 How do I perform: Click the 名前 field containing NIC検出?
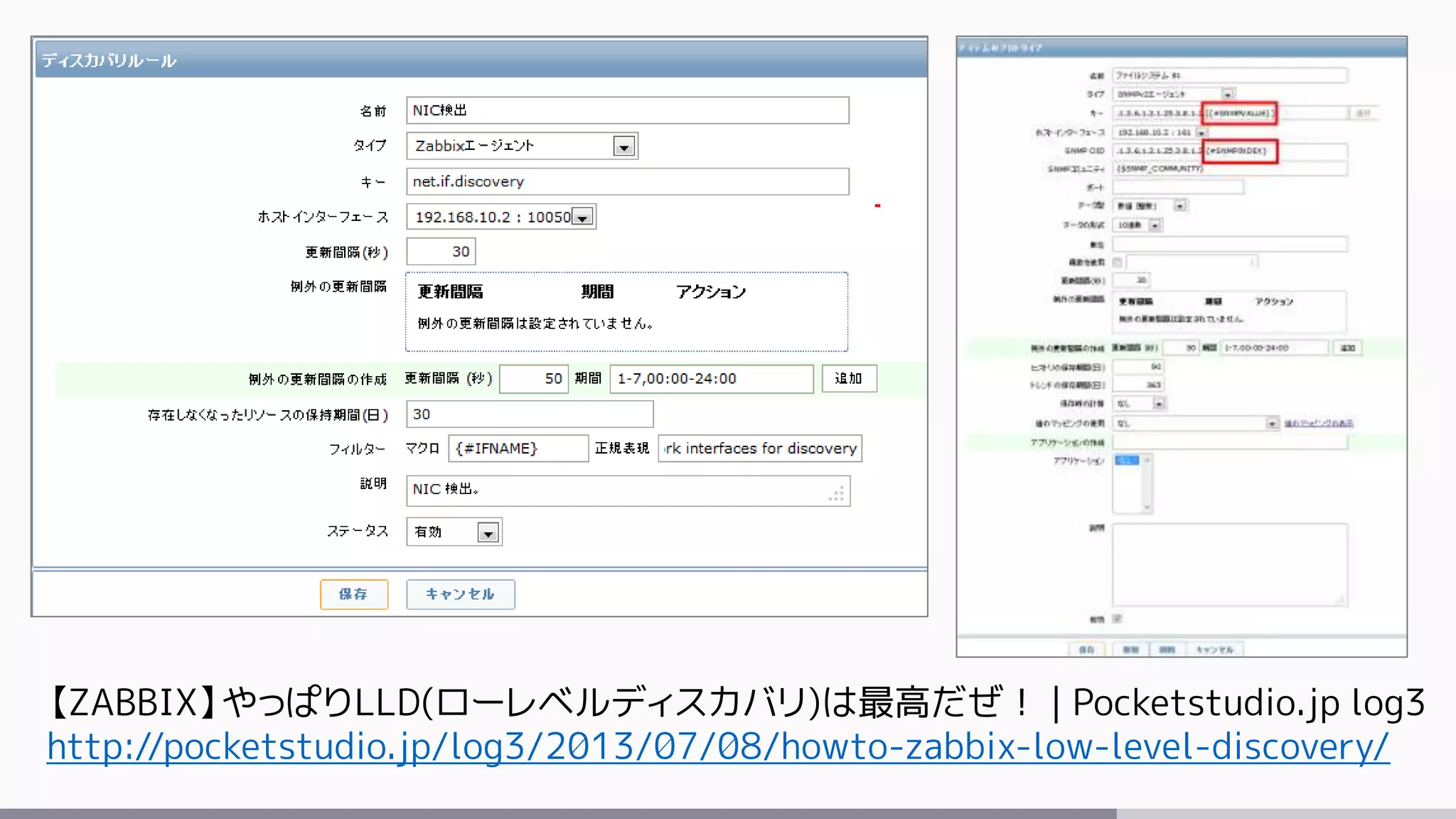click(628, 110)
